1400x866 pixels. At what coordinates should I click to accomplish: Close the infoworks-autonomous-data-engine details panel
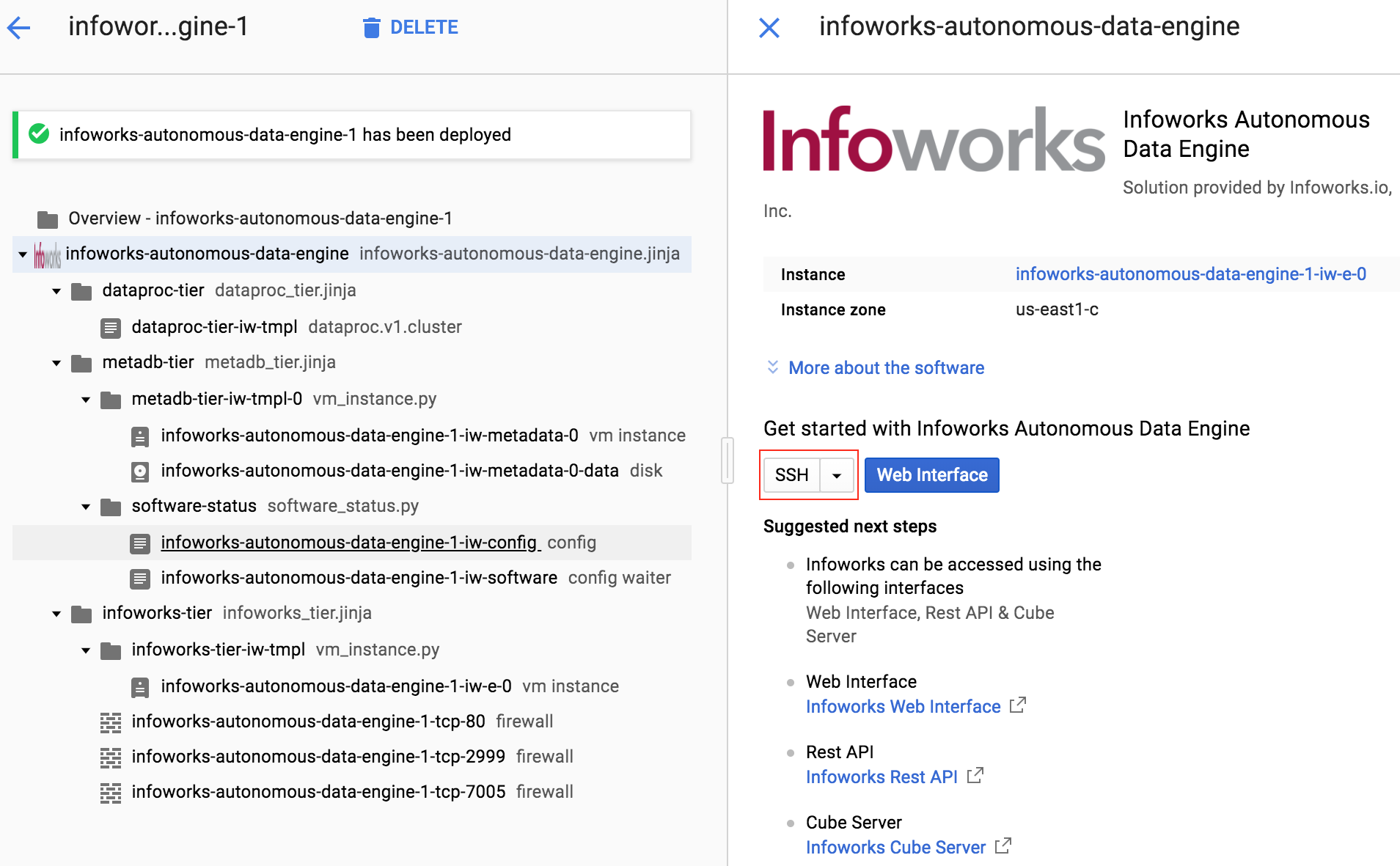tap(769, 28)
